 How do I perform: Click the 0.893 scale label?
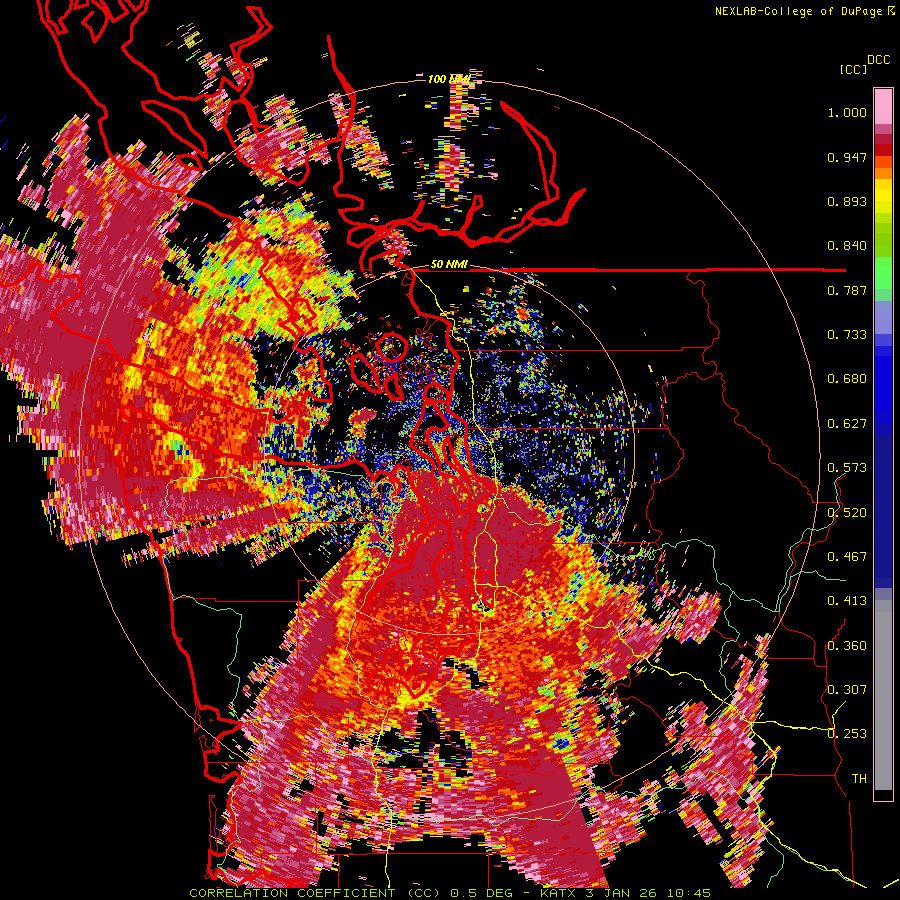click(x=847, y=201)
